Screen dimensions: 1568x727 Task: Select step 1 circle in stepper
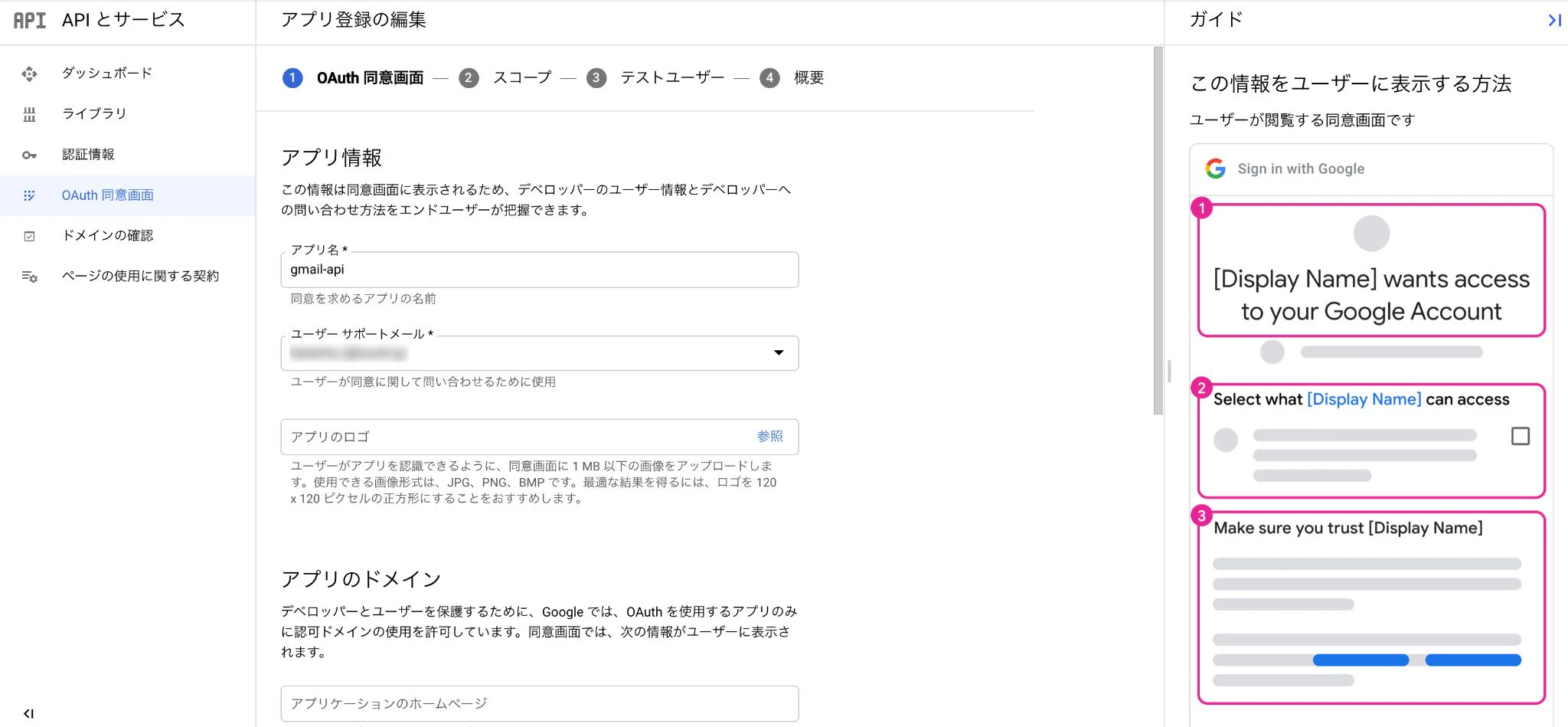[x=292, y=78]
